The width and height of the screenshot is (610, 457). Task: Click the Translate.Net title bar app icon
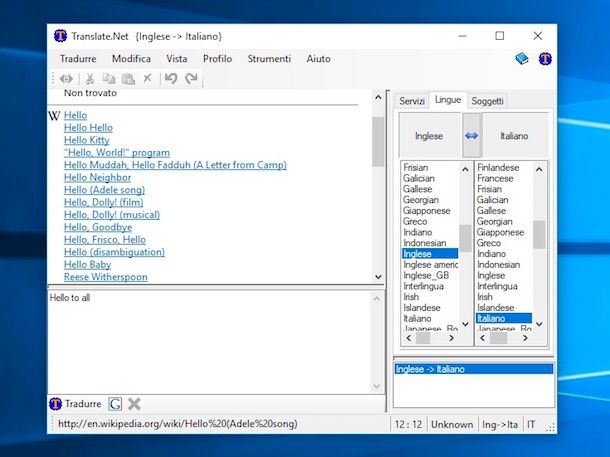(60, 36)
